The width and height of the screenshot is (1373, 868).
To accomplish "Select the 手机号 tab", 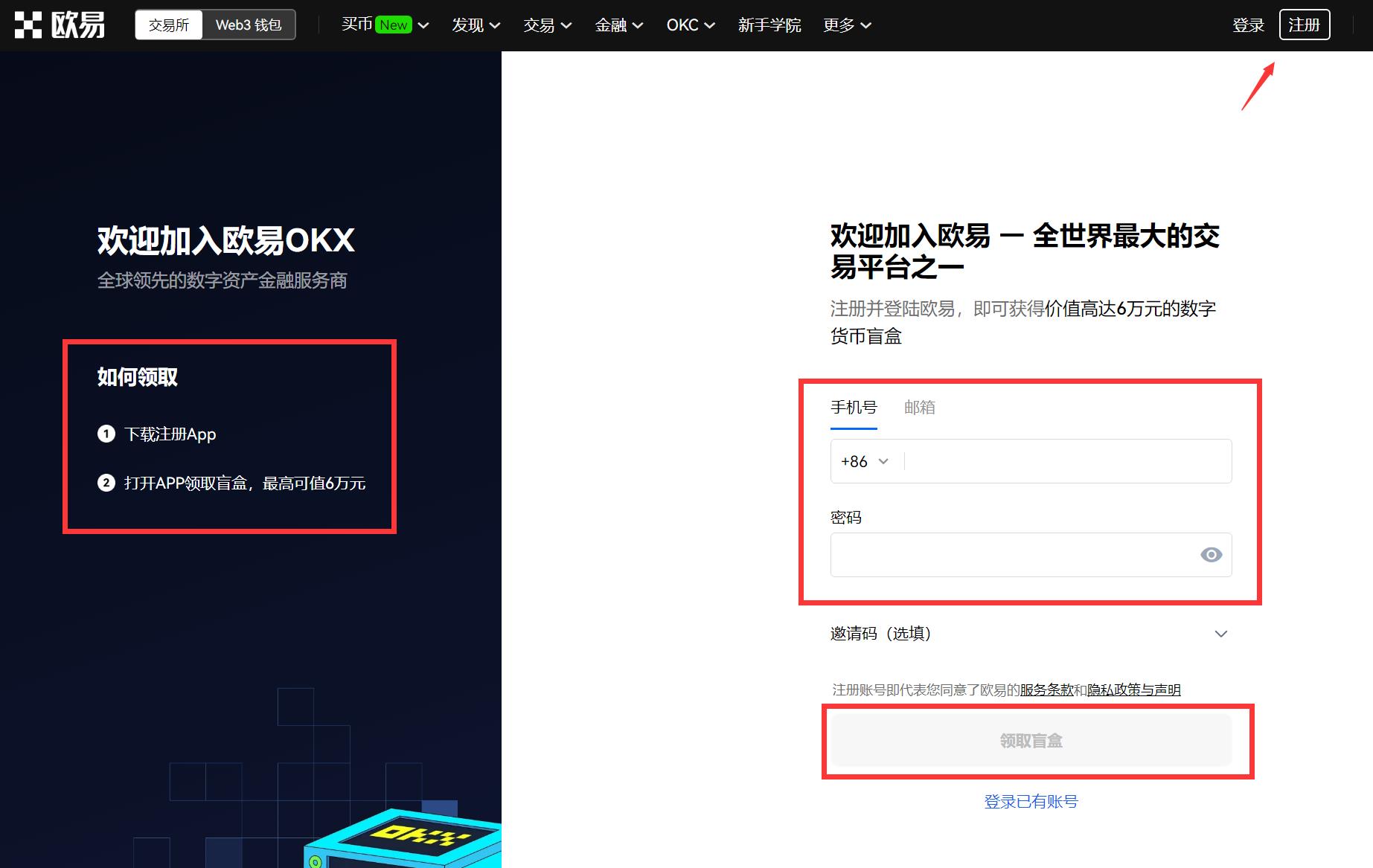I will tap(854, 408).
